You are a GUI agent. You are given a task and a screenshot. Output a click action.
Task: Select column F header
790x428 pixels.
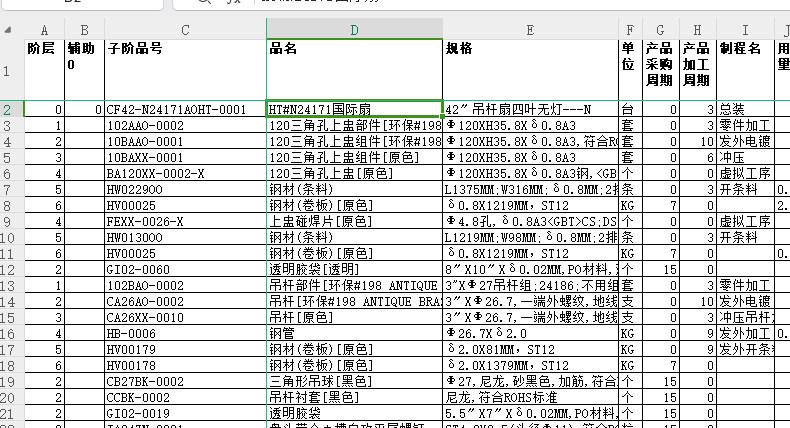pos(630,30)
